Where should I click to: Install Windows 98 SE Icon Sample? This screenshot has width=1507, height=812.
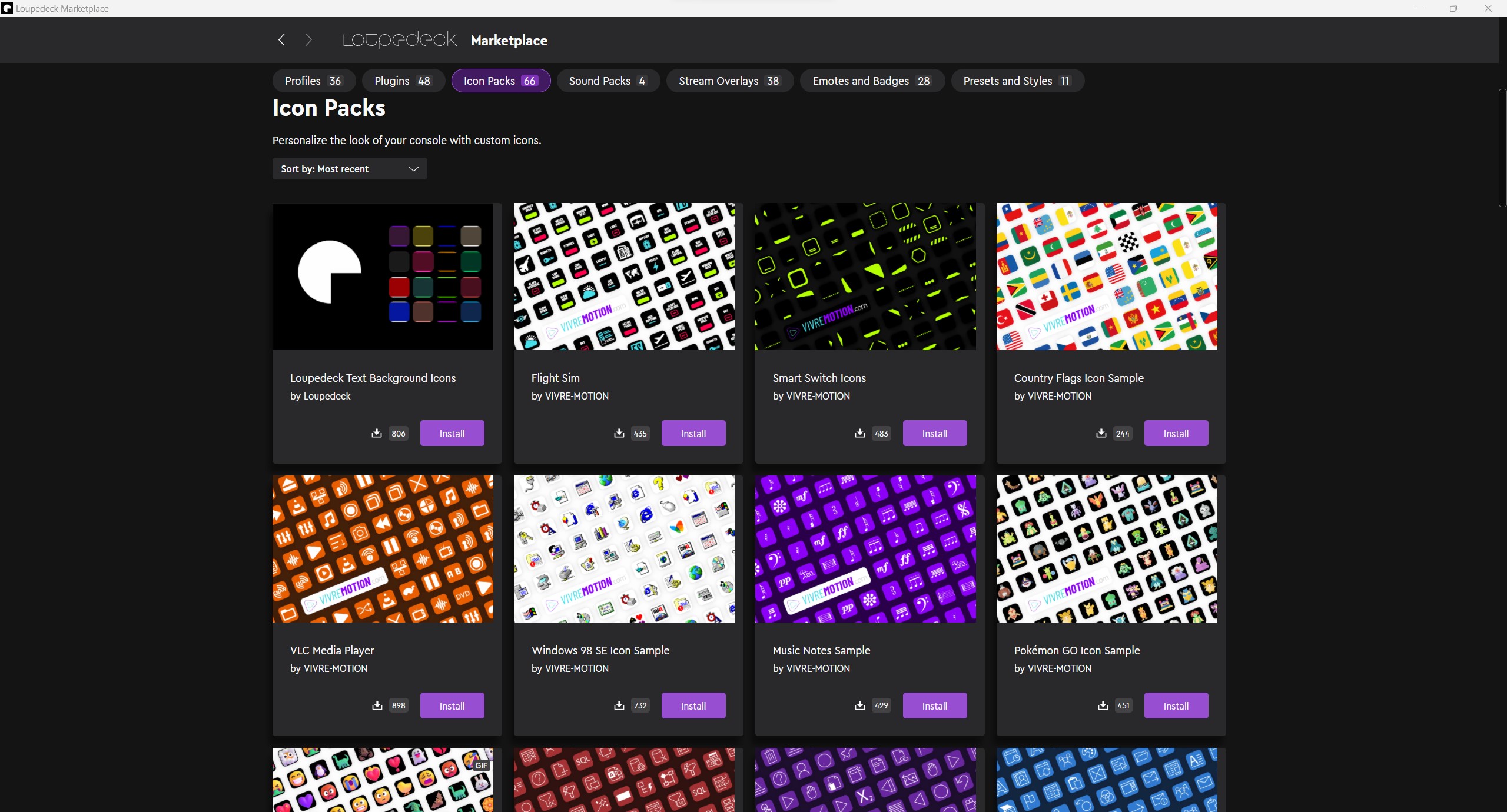pyautogui.click(x=693, y=705)
